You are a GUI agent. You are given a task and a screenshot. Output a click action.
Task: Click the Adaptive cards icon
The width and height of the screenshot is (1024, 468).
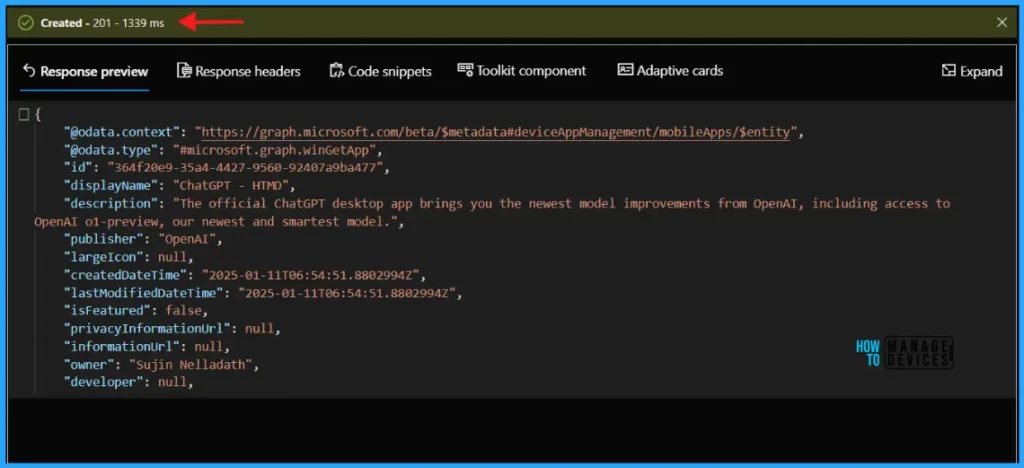point(625,70)
